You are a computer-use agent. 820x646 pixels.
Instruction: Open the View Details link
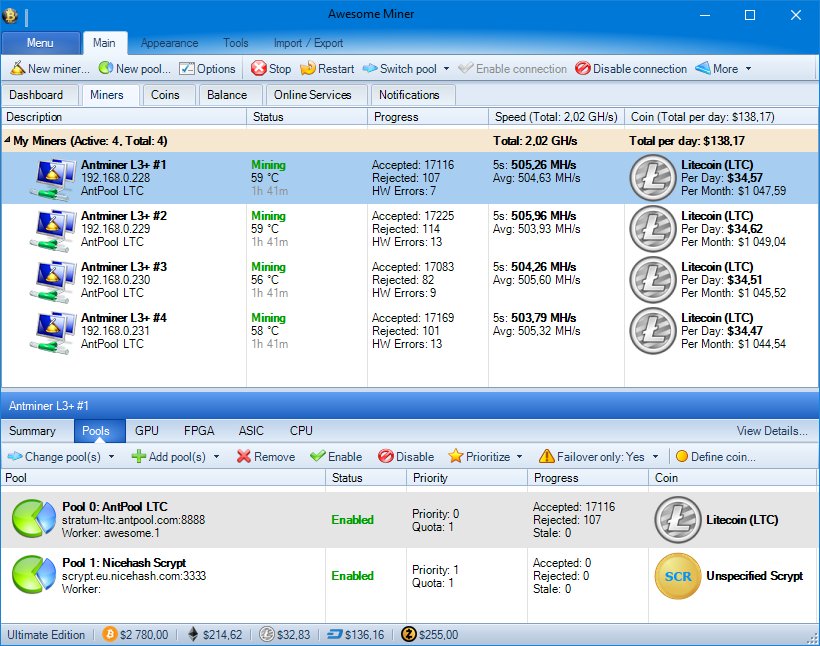[771, 430]
